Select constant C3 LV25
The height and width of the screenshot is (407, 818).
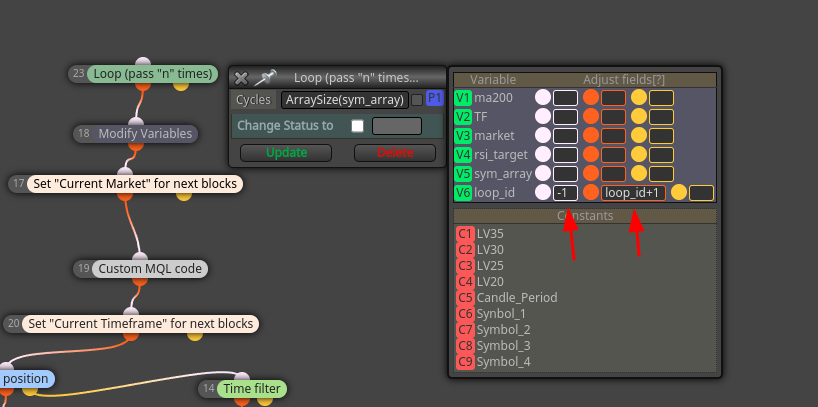[465, 266]
